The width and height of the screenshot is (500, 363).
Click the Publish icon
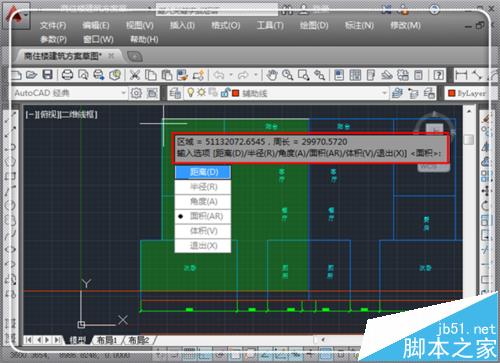99,75
